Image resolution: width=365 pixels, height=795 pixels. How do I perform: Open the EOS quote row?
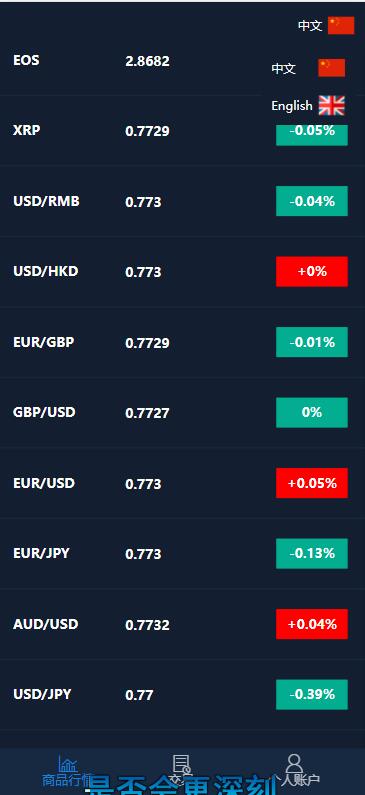tap(182, 60)
